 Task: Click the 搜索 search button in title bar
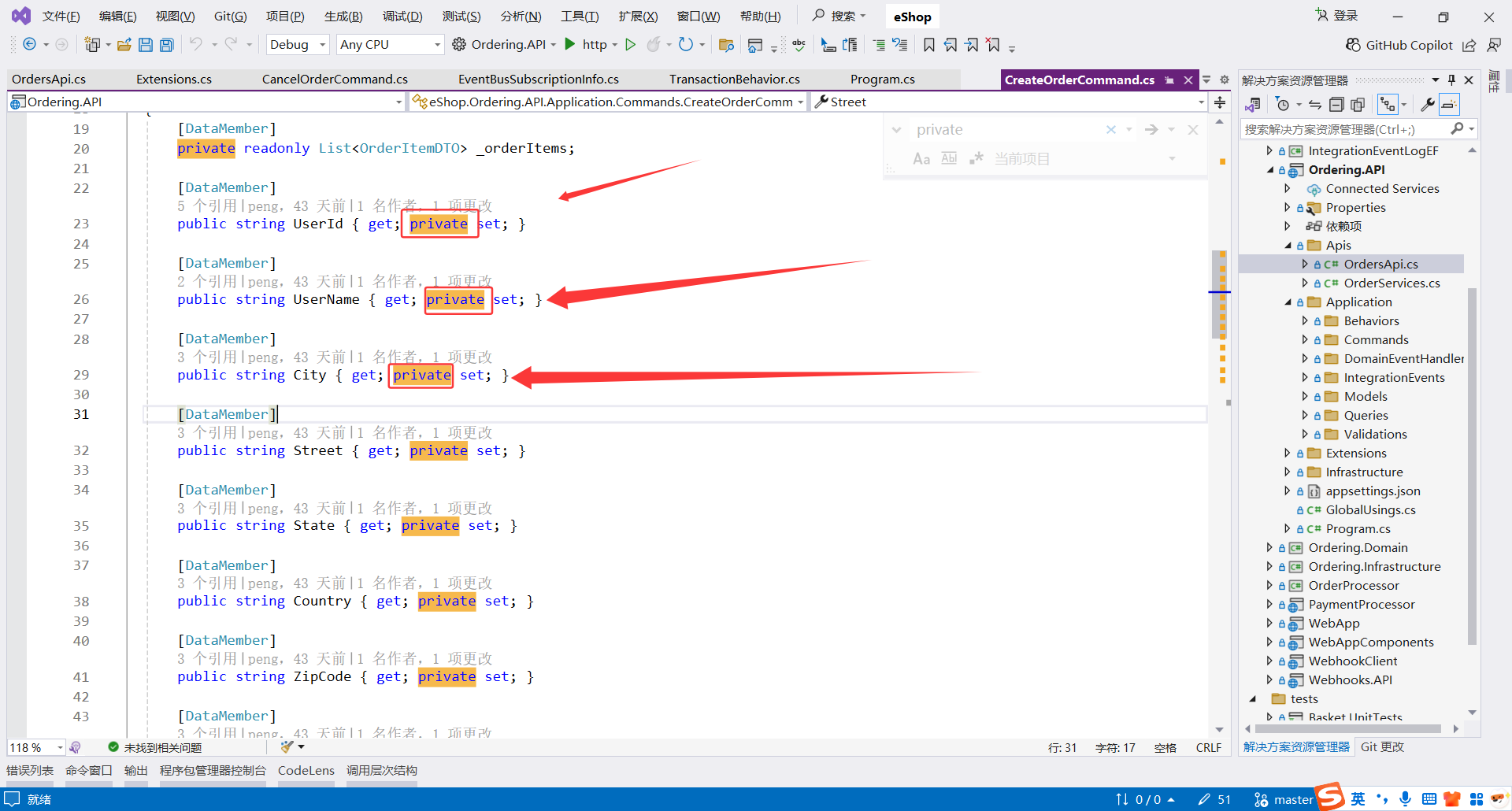coord(839,16)
